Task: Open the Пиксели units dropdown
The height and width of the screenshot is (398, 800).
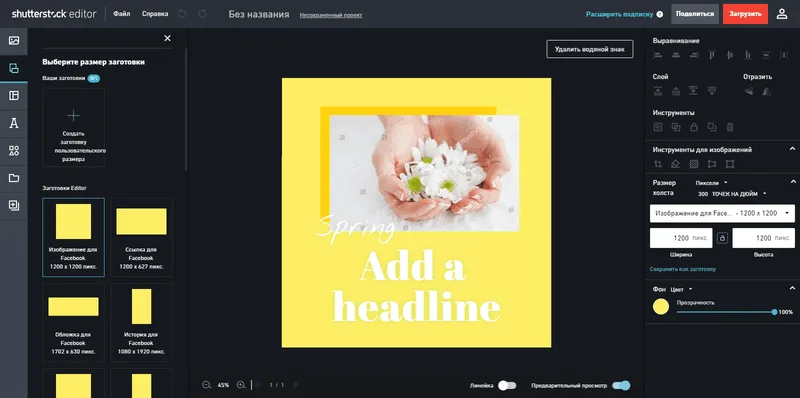Action: click(x=711, y=183)
